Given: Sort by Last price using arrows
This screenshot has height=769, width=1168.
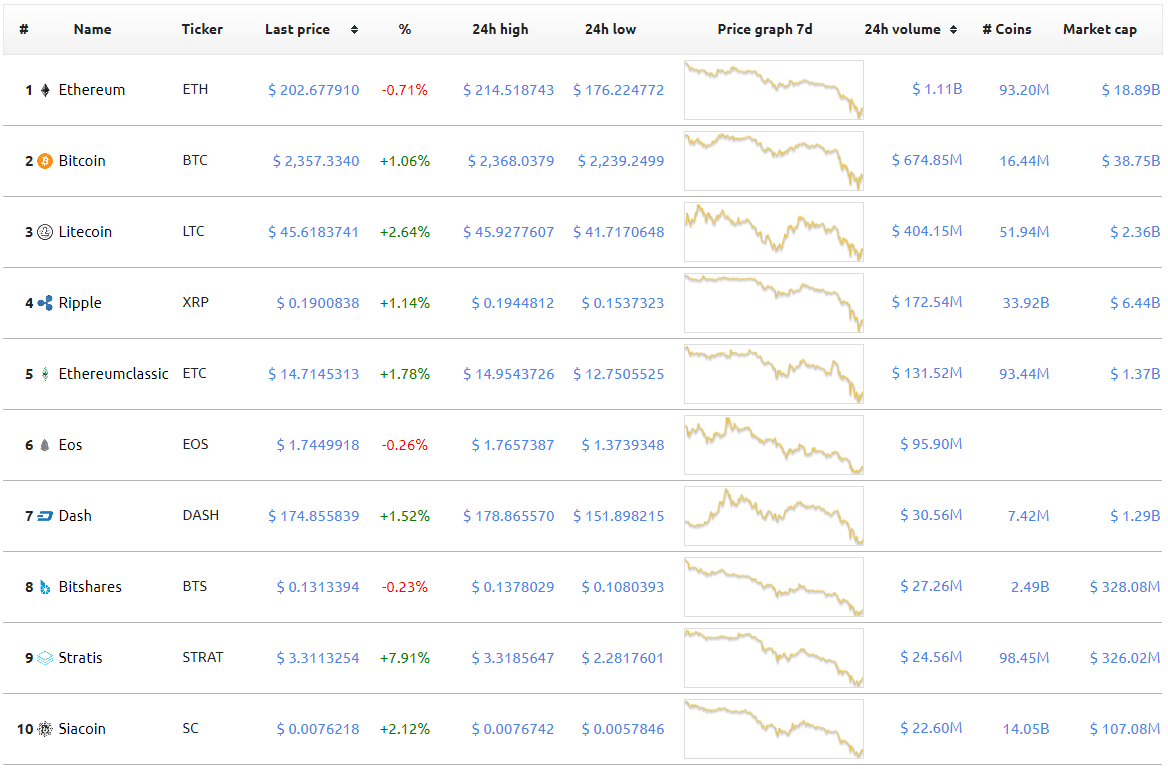Looking at the screenshot, I should (x=355, y=30).
